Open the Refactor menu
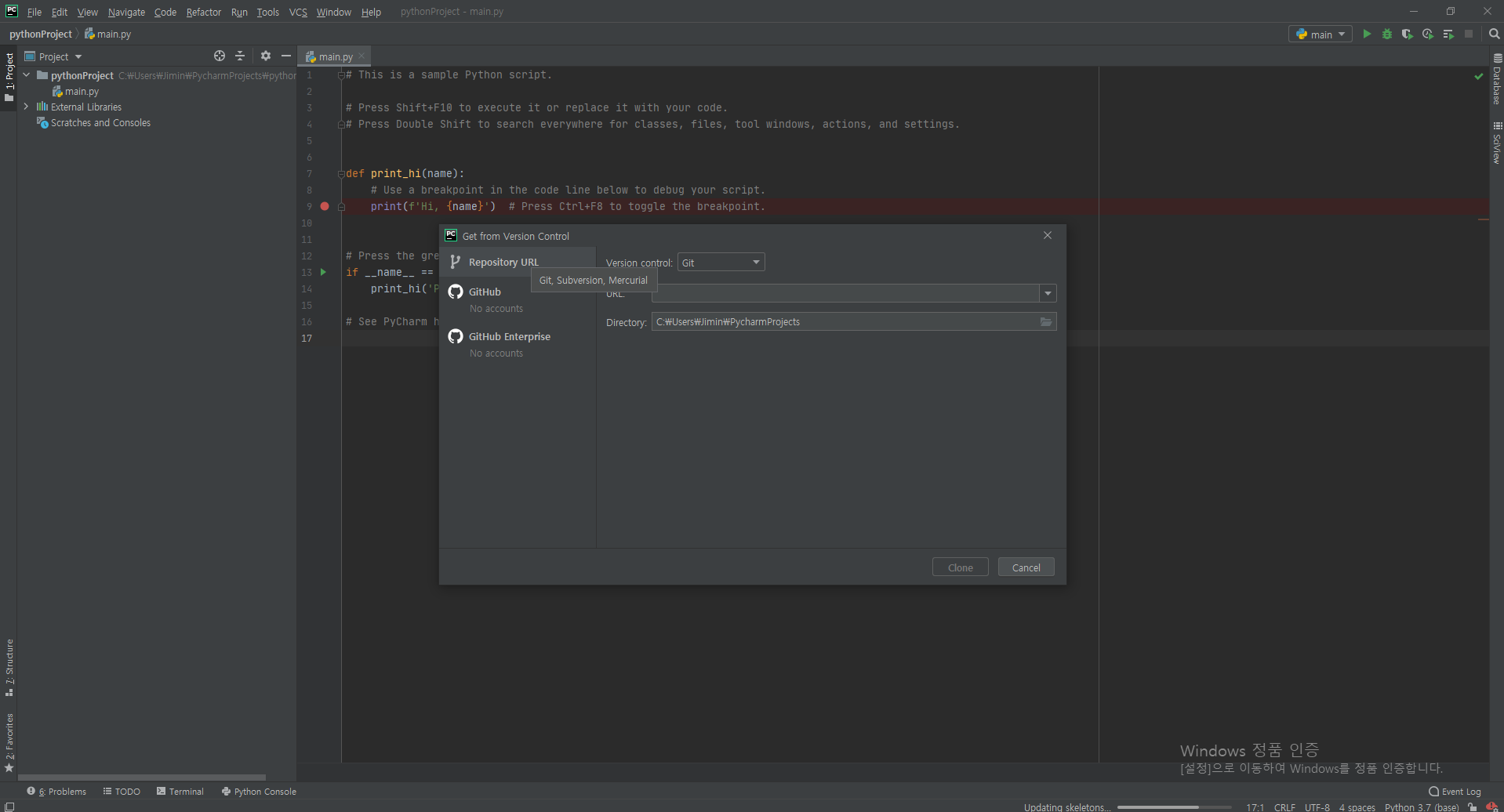The height and width of the screenshot is (812, 1504). pyautogui.click(x=204, y=12)
